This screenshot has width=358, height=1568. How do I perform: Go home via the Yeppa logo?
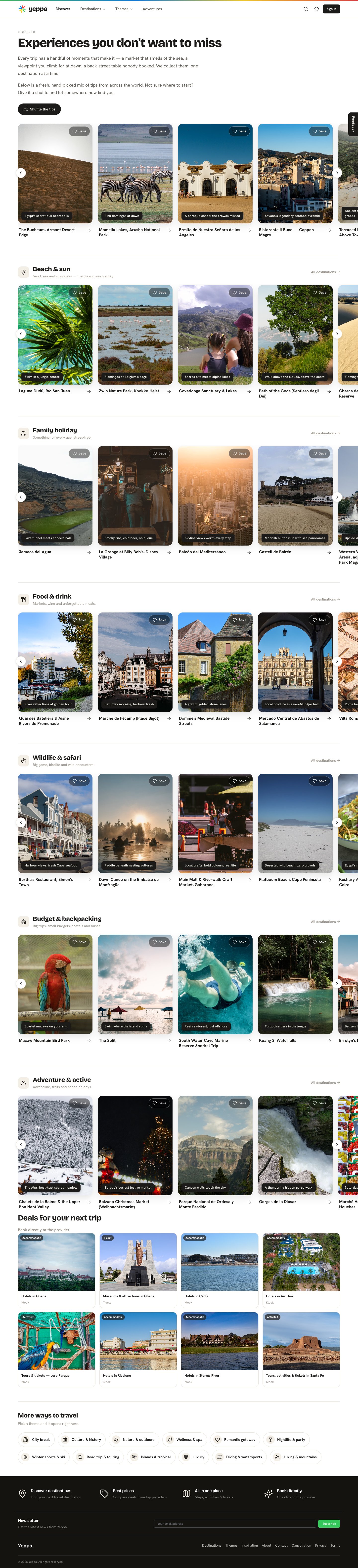(33, 9)
